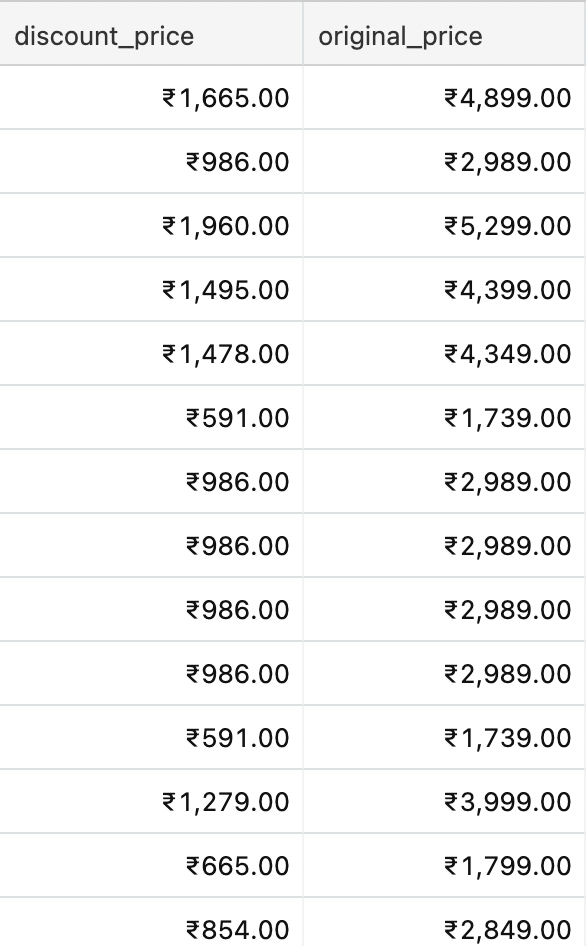The height and width of the screenshot is (946, 586).
Task: Click the ₹2,849.00 original price cell
Action: [444, 923]
